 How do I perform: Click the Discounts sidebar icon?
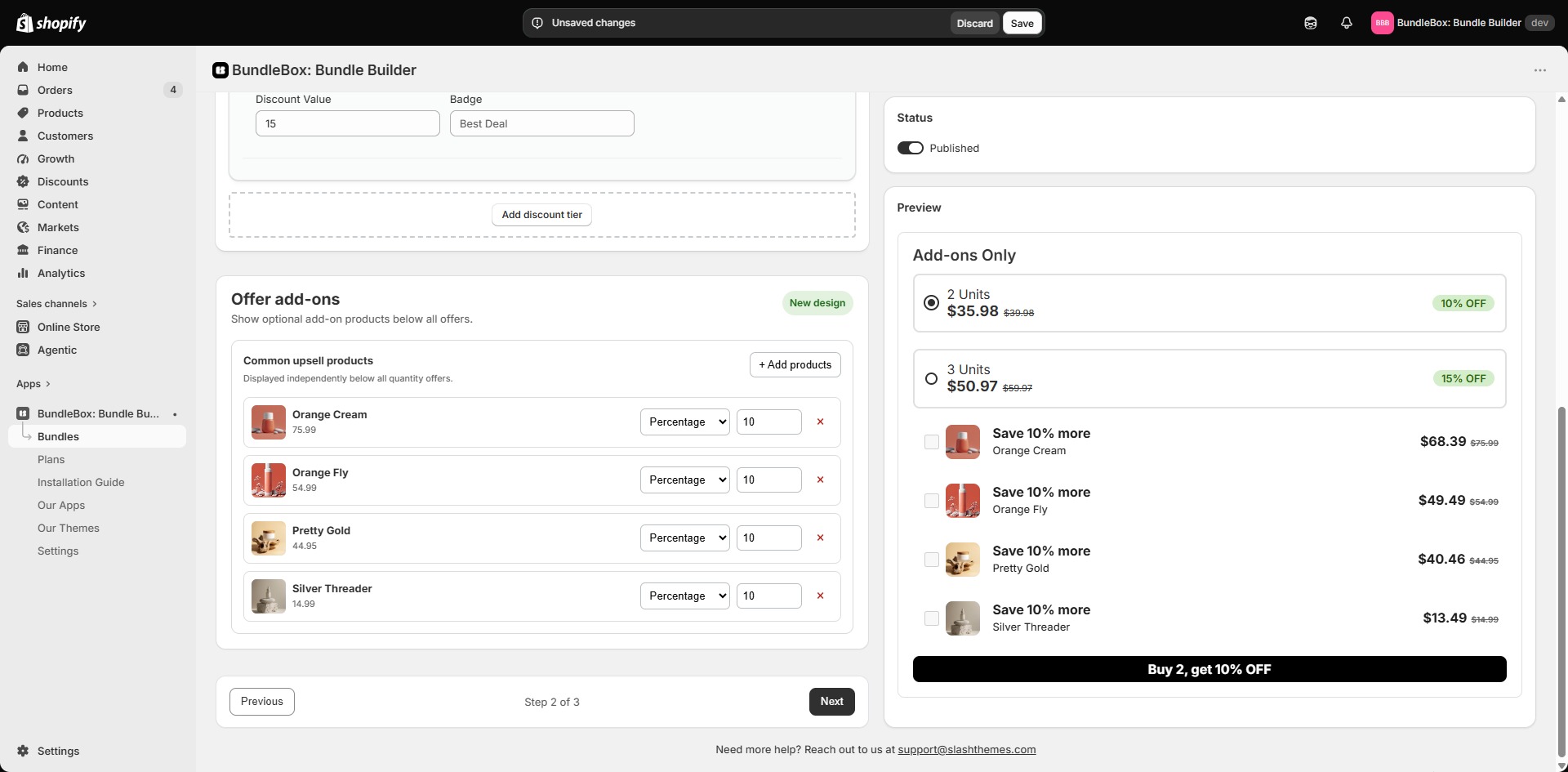[23, 181]
